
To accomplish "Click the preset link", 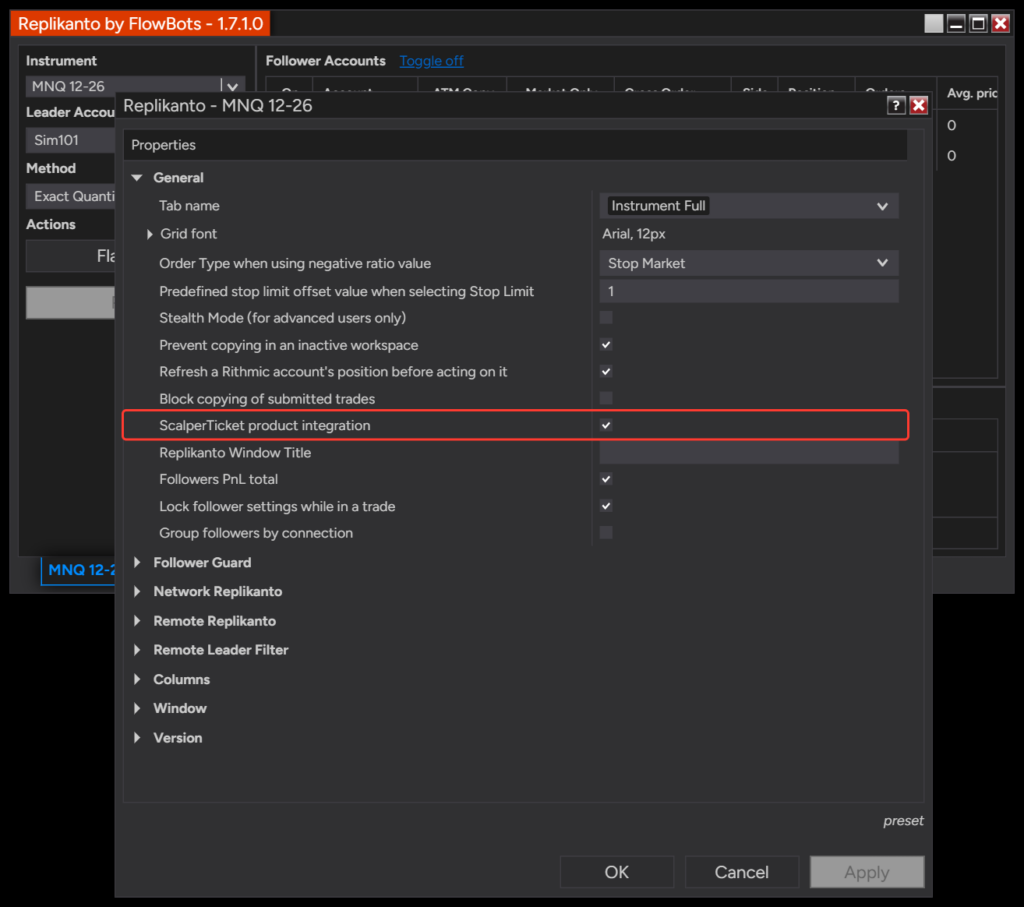I will (903, 821).
